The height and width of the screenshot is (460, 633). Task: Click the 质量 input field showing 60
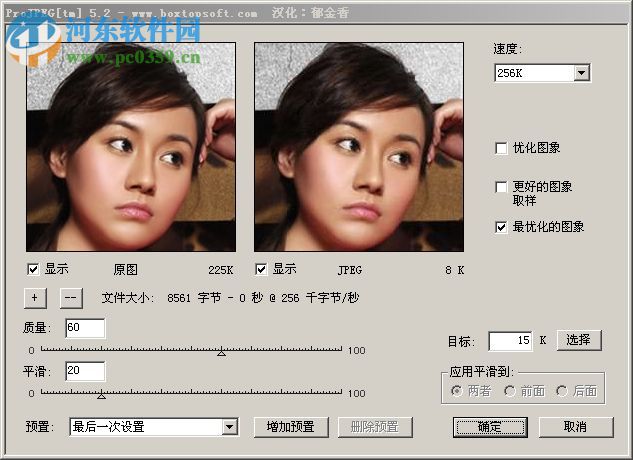85,328
